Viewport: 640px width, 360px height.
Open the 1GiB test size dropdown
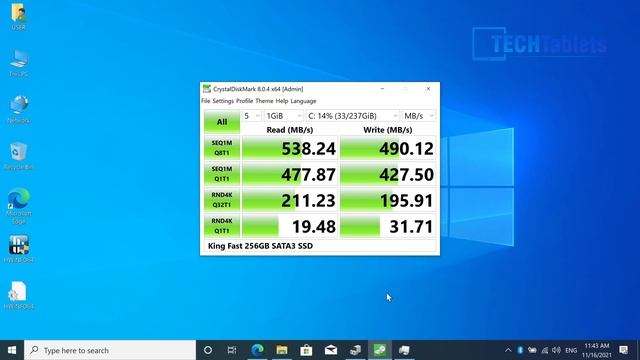tap(284, 116)
